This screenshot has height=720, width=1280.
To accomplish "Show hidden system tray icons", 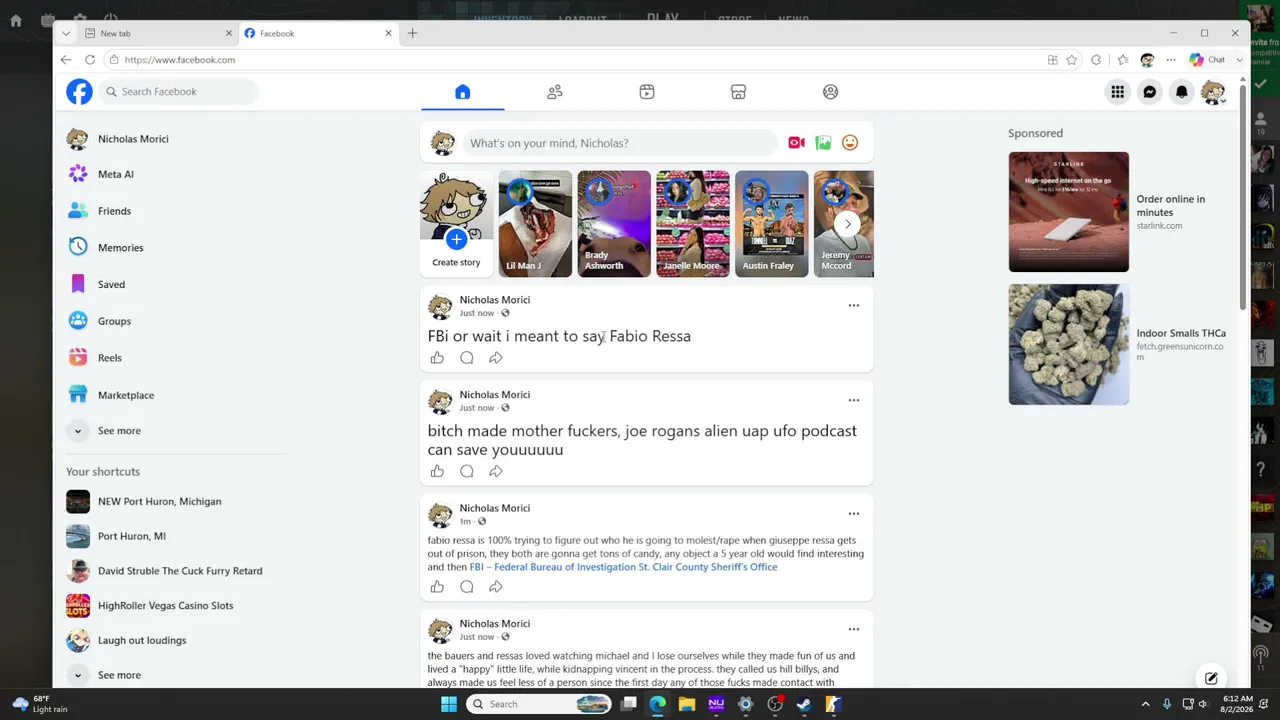I will (1146, 704).
